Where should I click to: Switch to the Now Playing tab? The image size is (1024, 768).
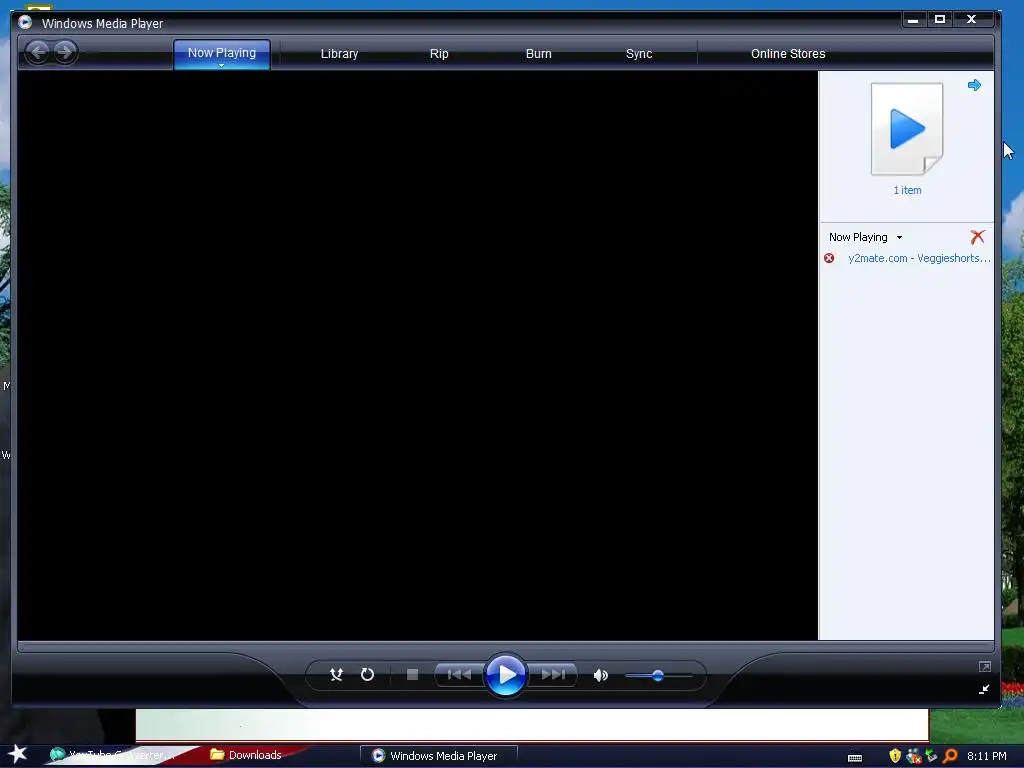pyautogui.click(x=221, y=52)
